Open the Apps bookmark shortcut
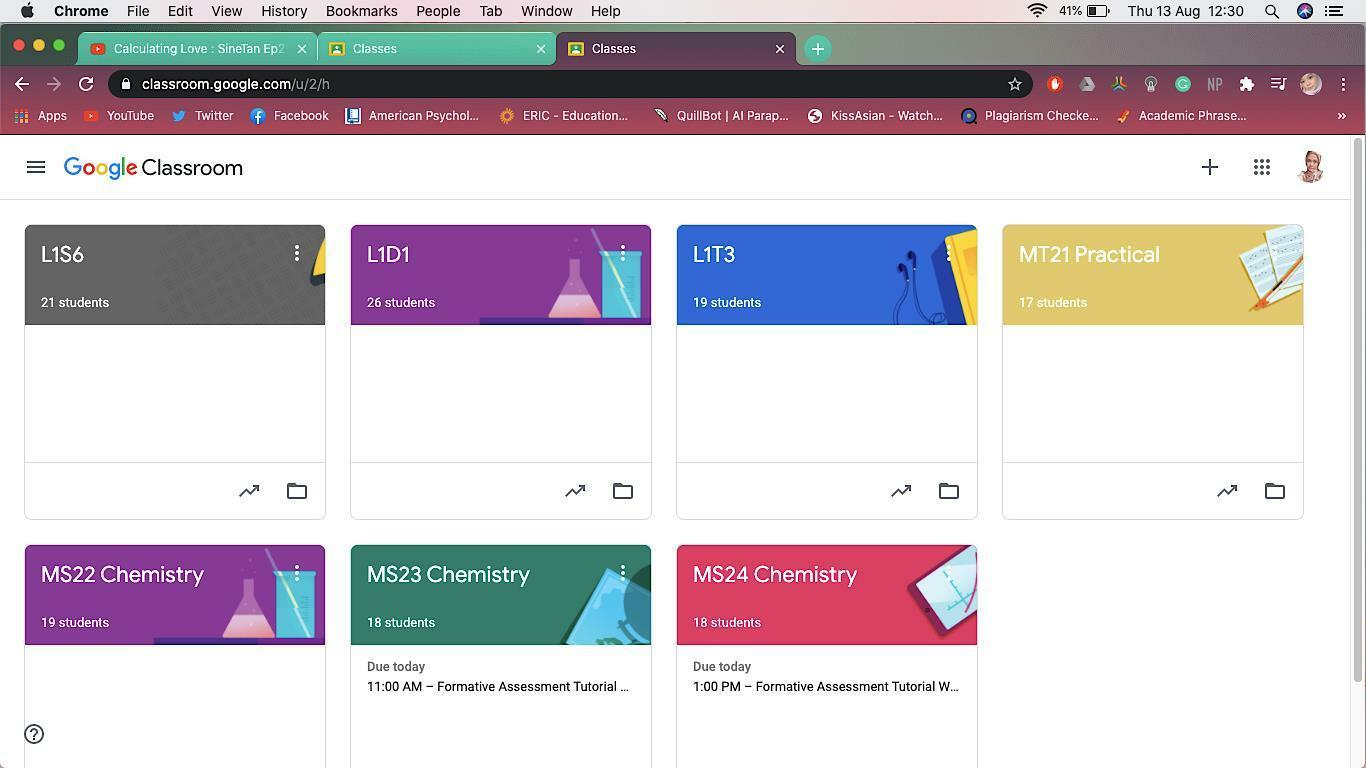The height and width of the screenshot is (768, 1366). point(41,116)
